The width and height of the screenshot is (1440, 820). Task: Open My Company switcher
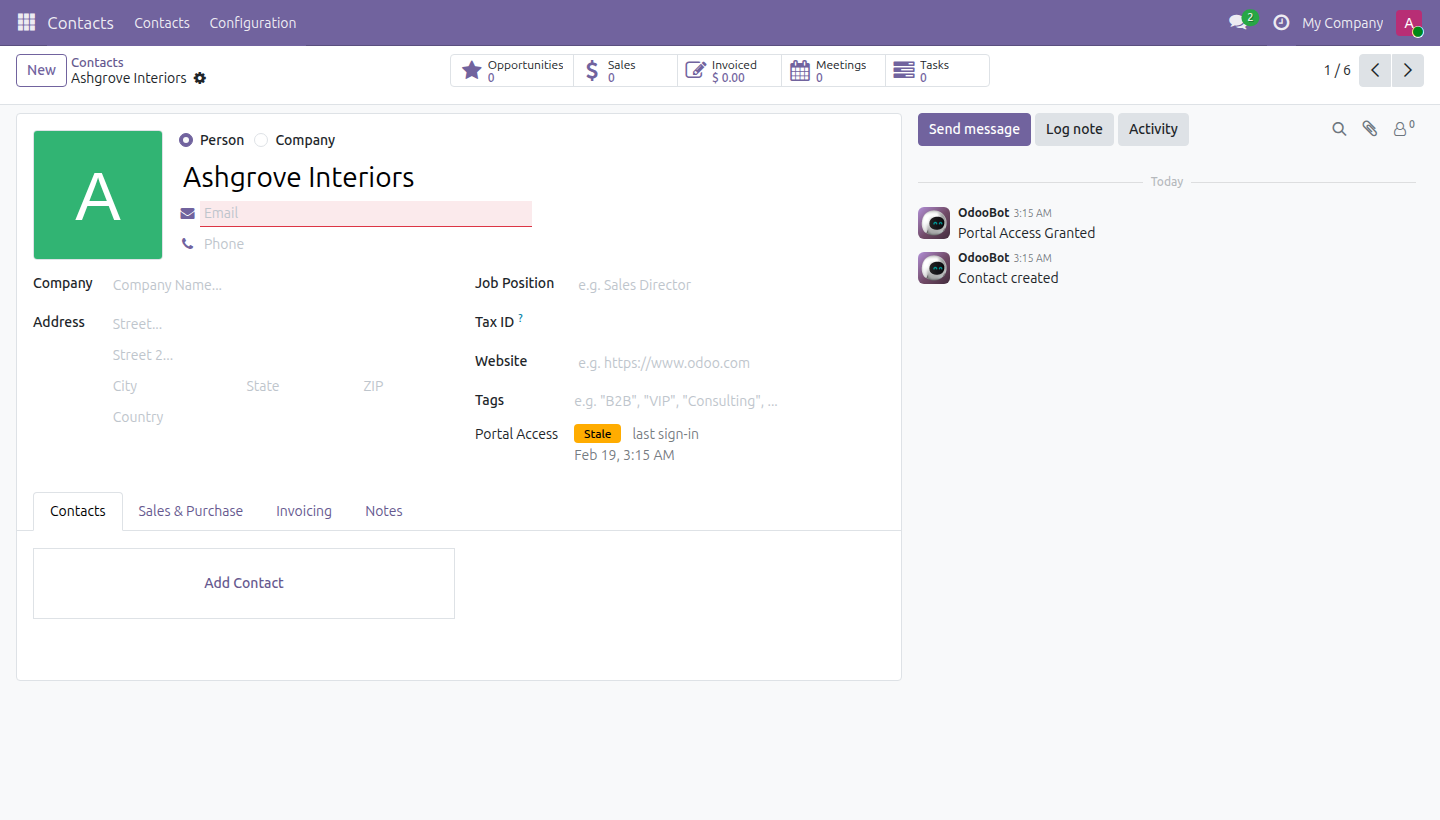coord(1342,23)
